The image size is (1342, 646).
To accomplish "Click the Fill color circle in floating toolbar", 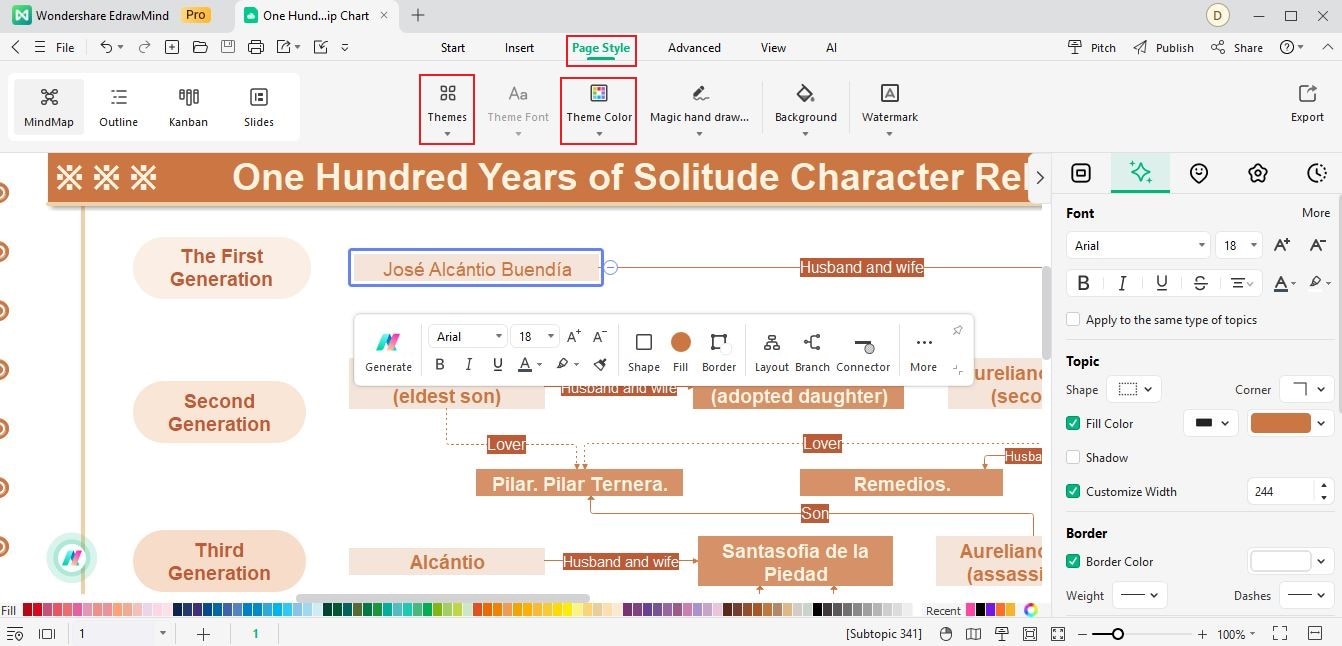I will click(x=680, y=343).
